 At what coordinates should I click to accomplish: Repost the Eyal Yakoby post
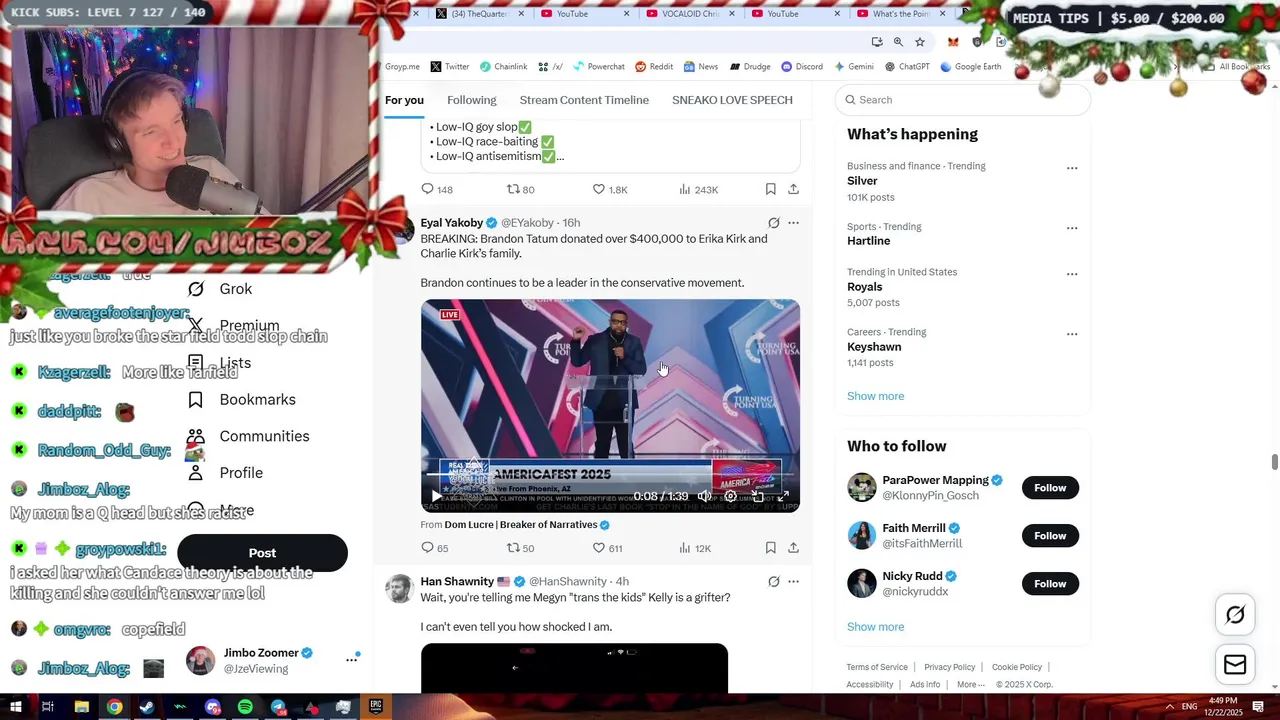point(513,548)
